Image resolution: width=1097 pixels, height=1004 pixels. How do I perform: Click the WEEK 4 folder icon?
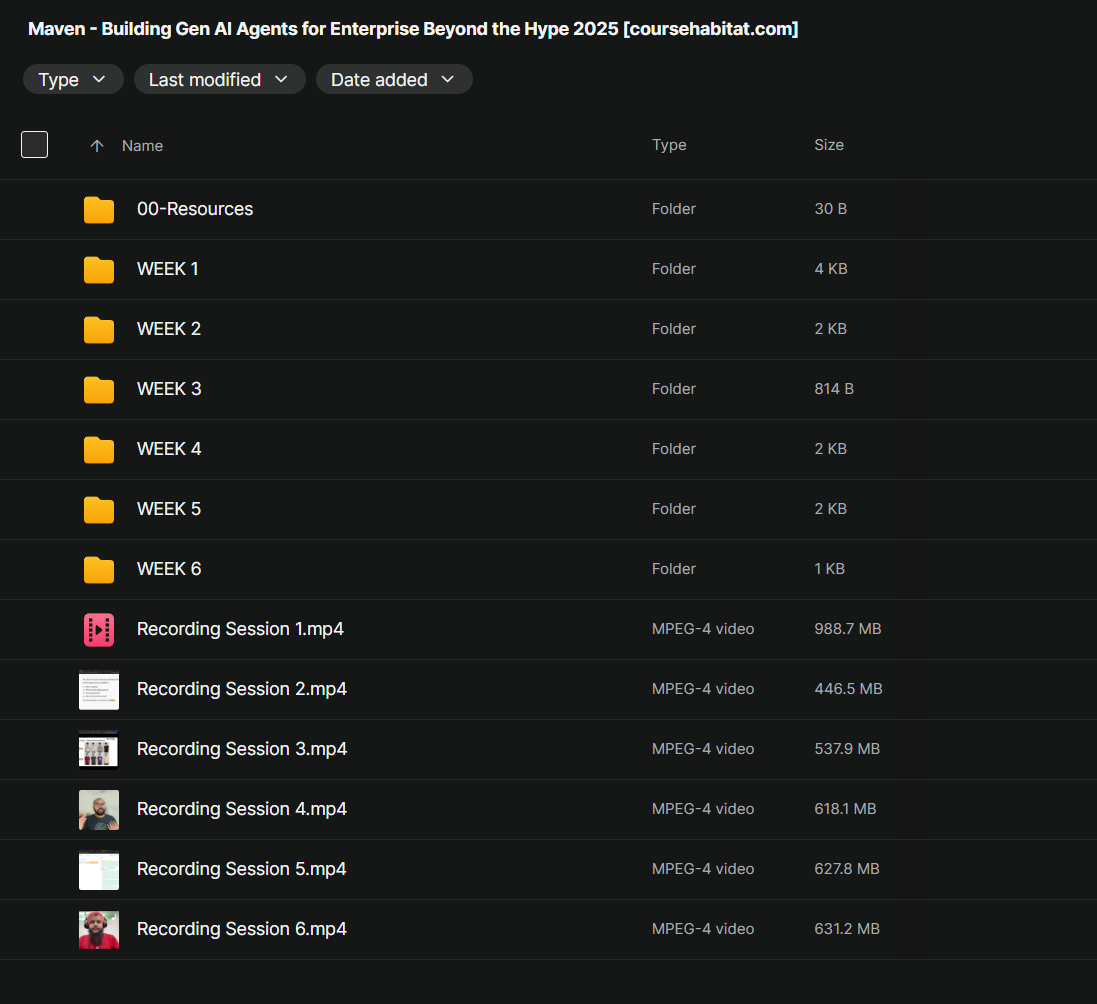(99, 450)
